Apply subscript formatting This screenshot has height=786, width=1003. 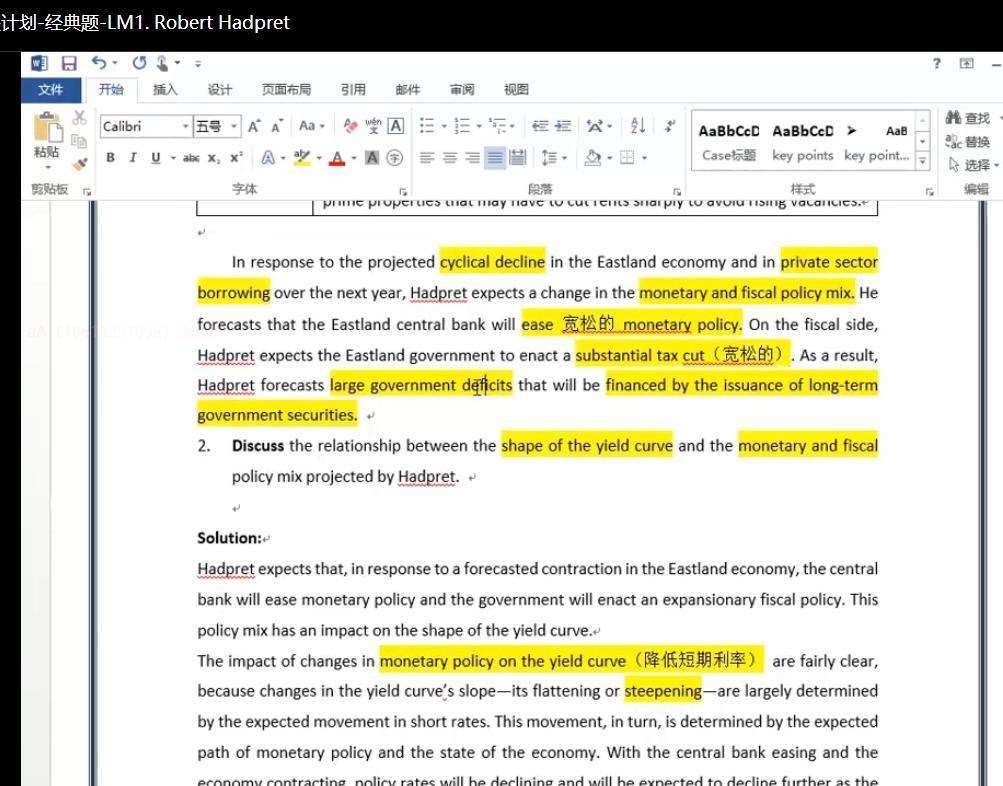tap(214, 158)
